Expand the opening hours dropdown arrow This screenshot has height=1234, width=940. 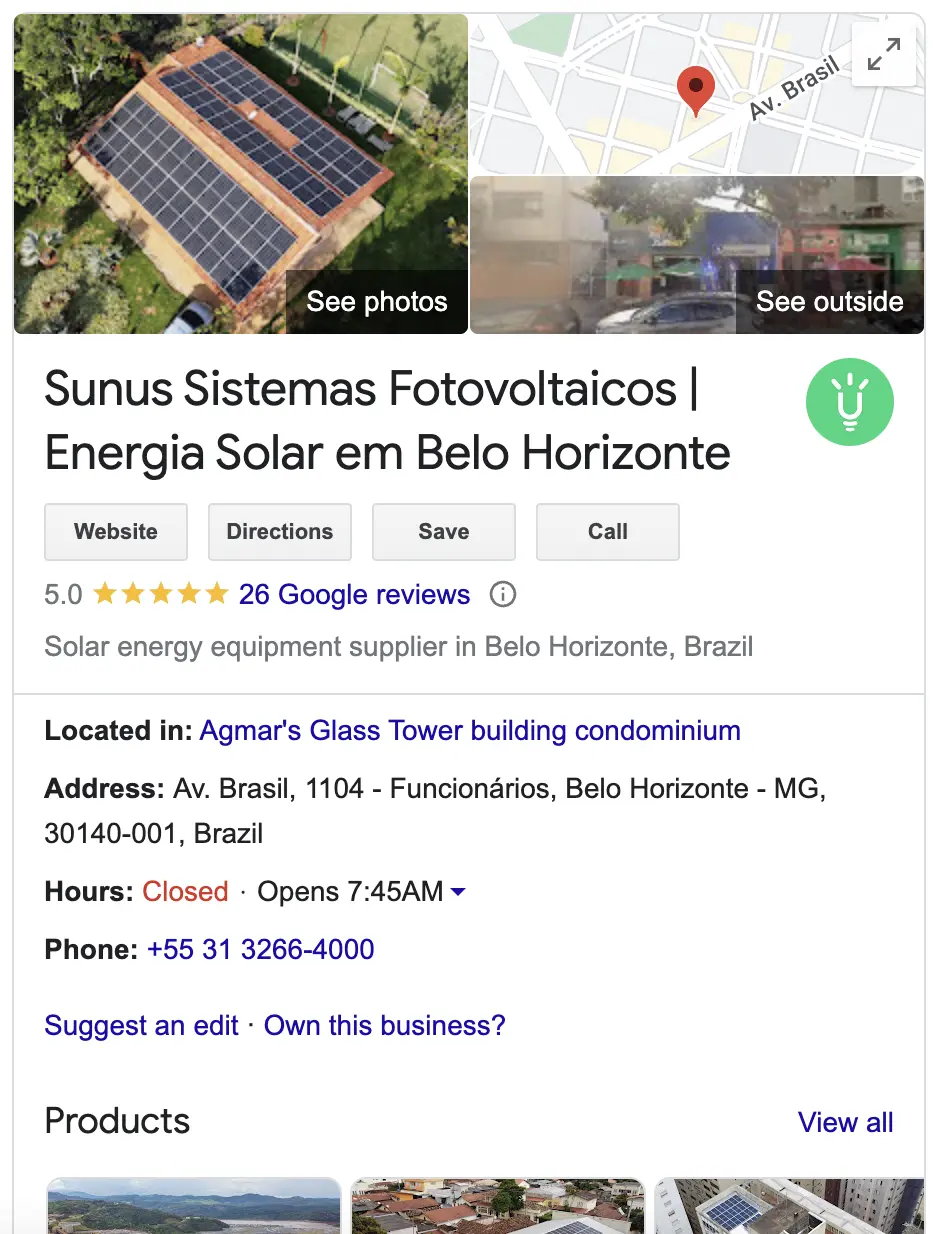pos(458,891)
